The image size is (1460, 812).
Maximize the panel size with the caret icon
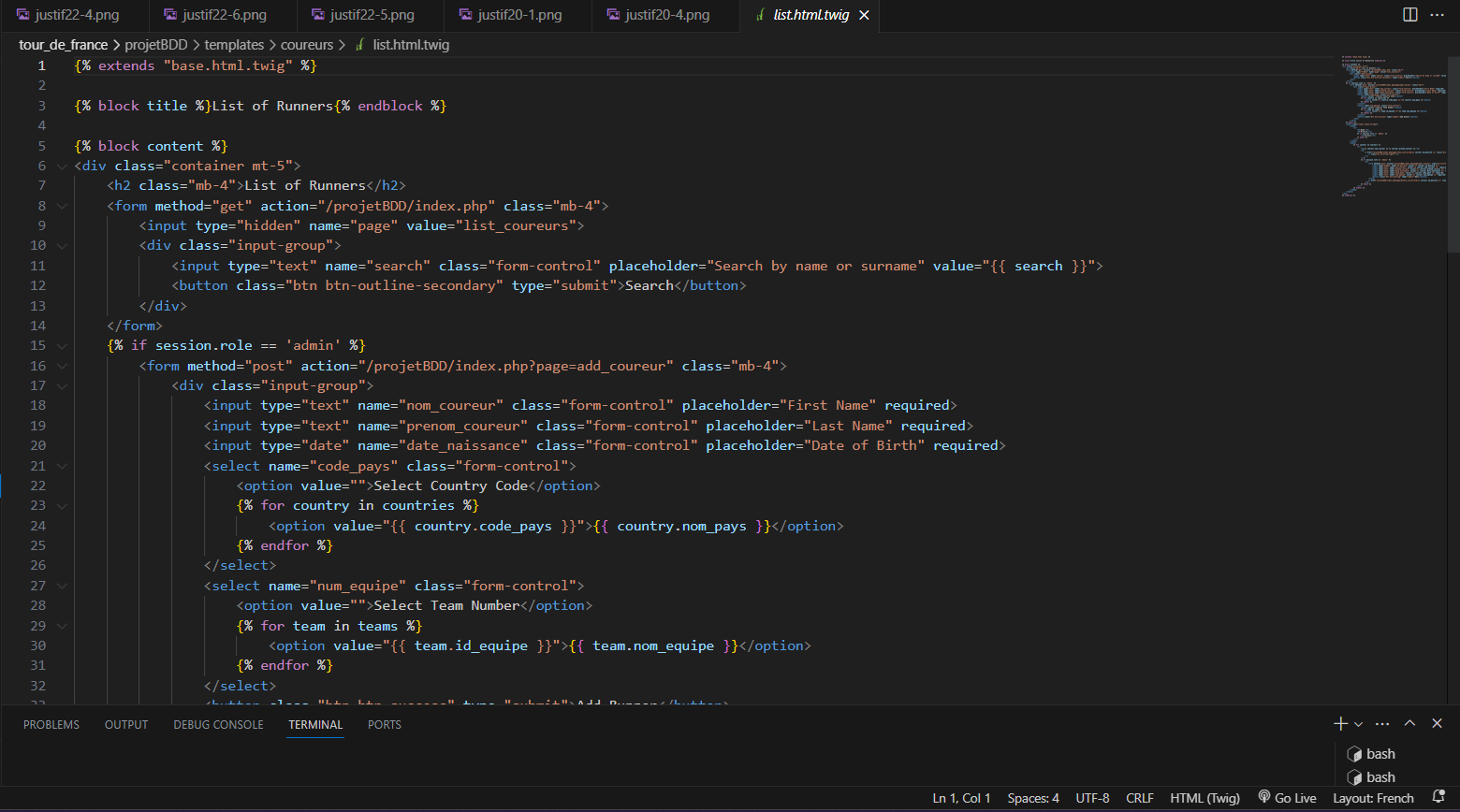pos(1409,723)
